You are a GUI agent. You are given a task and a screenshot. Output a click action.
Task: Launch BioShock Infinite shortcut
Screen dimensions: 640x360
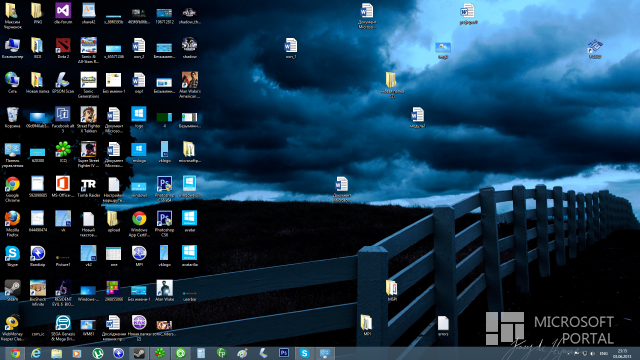pos(38,289)
